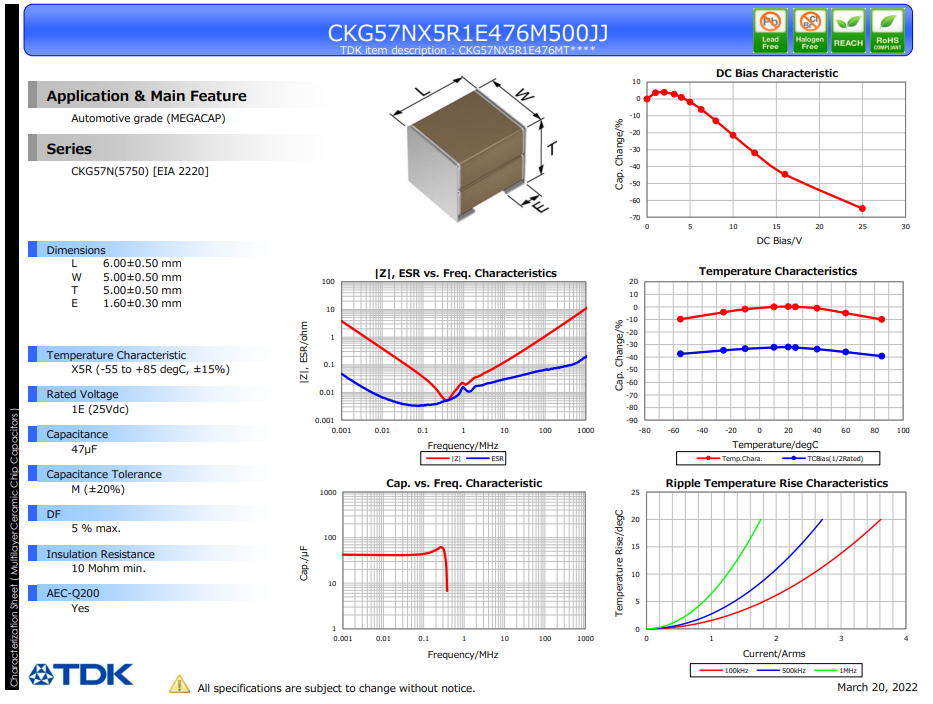The height and width of the screenshot is (704, 933).
Task: Click T dimension value 5.00±0.50 mm
Action: [142, 290]
